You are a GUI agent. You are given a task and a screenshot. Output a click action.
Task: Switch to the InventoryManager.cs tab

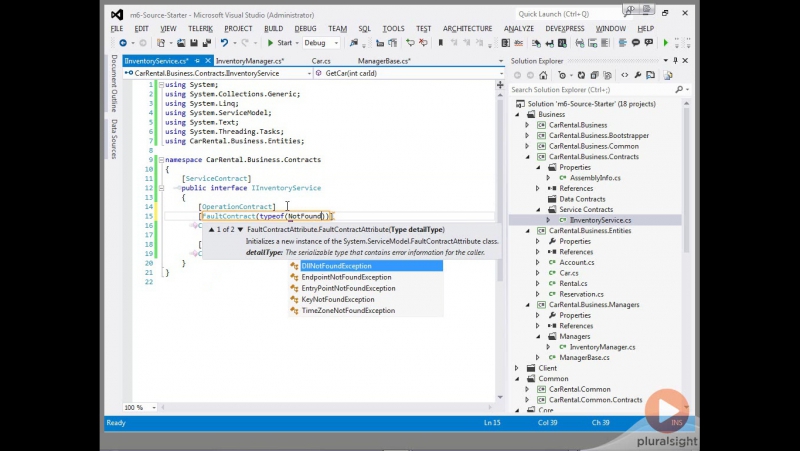click(x=250, y=61)
